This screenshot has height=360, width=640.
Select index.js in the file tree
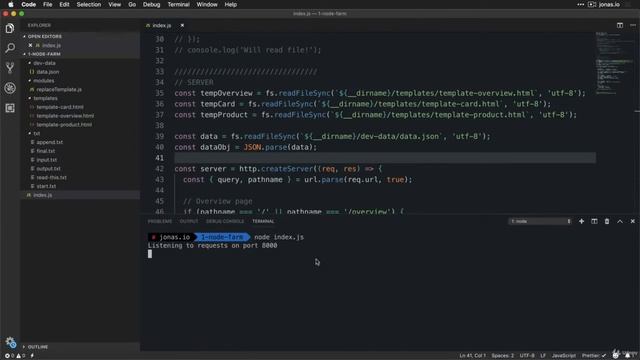[x=42, y=195]
